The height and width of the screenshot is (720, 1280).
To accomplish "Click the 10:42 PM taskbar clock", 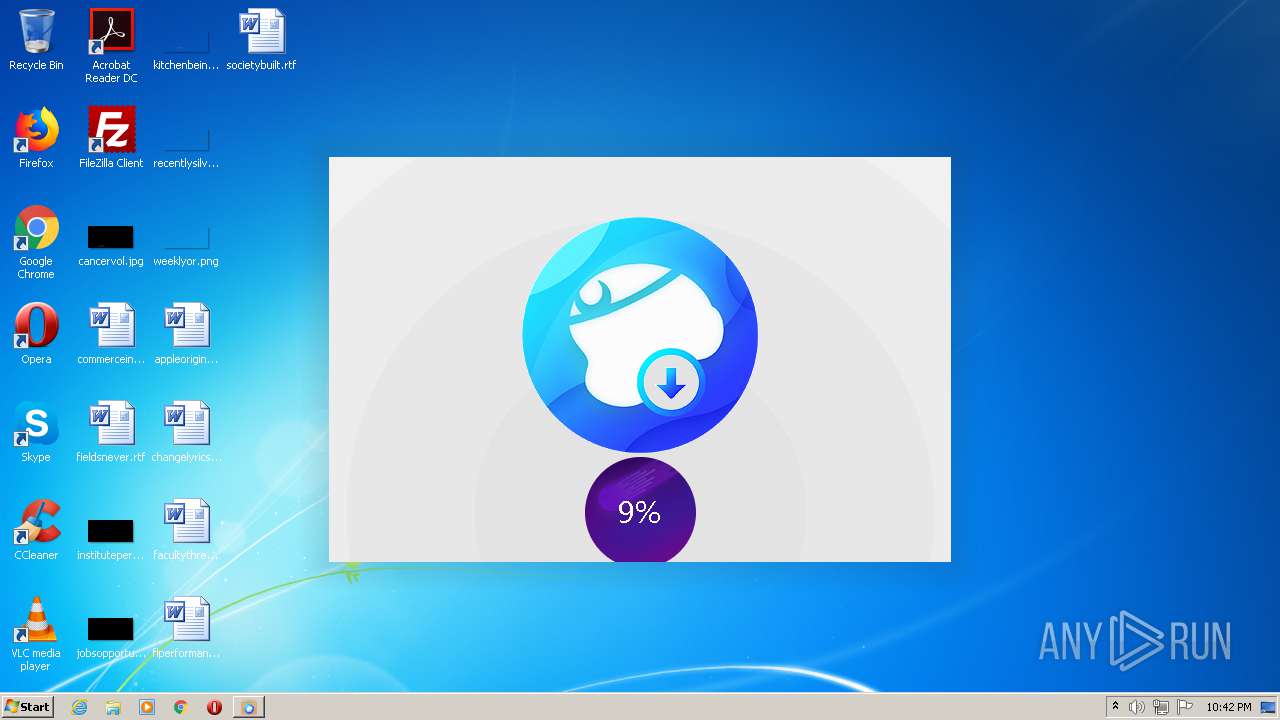I will click(1228, 707).
